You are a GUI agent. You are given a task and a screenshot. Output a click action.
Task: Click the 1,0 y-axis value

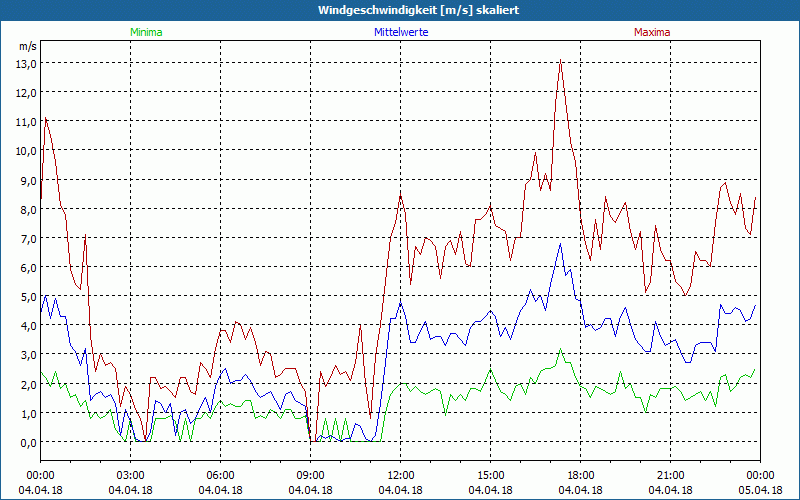pos(29,414)
